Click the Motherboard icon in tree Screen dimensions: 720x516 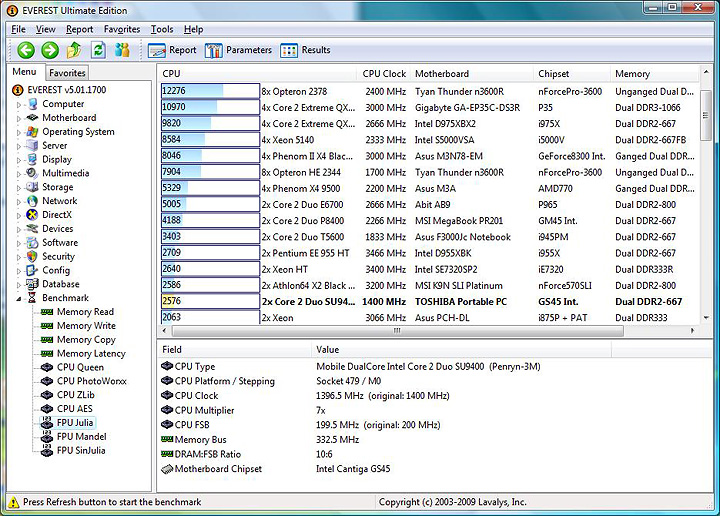point(32,118)
